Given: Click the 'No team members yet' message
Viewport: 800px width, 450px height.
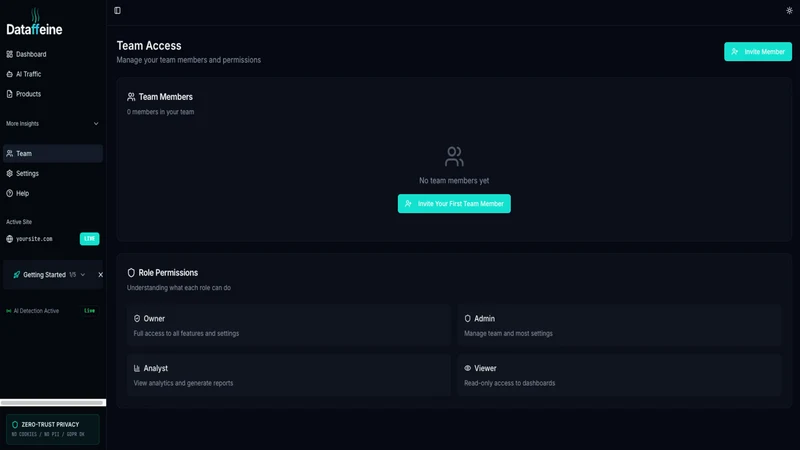Looking at the screenshot, I should [454, 181].
